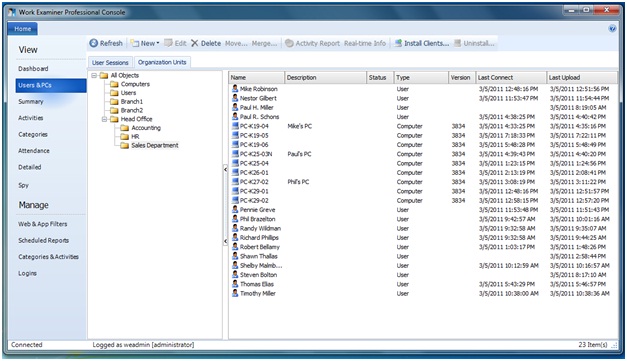Select the HR folder
627x361 pixels.
point(130,137)
